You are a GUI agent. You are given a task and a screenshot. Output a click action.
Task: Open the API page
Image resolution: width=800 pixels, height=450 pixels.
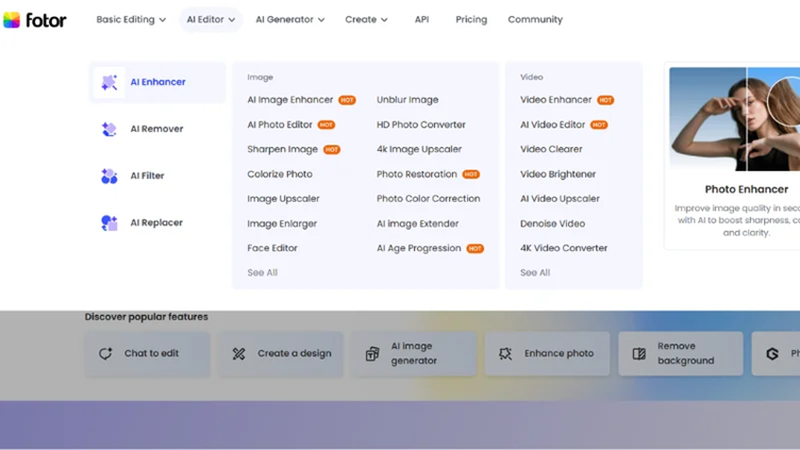[421, 19]
